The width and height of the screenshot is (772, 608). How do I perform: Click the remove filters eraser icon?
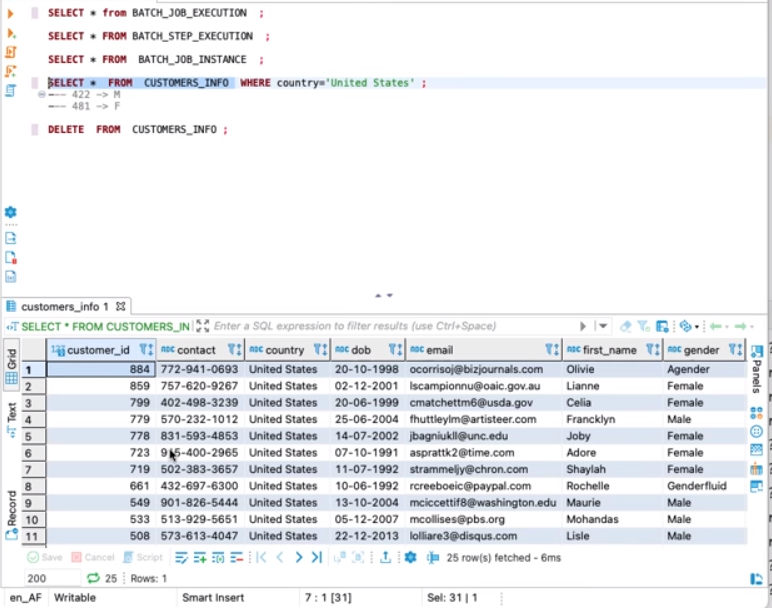[x=625, y=326]
